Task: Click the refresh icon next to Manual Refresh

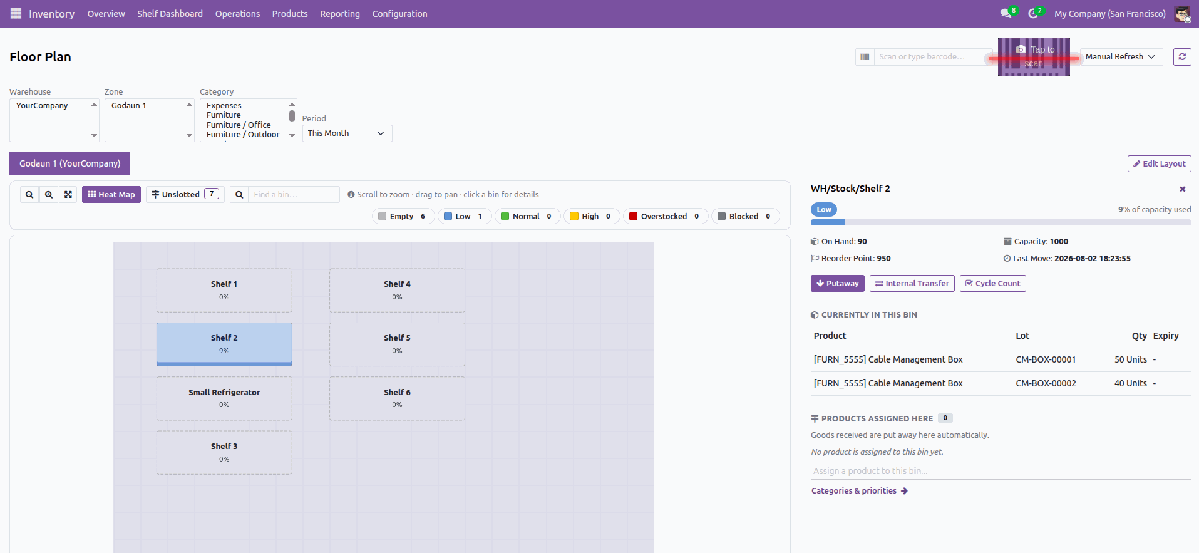Action: (x=1182, y=57)
